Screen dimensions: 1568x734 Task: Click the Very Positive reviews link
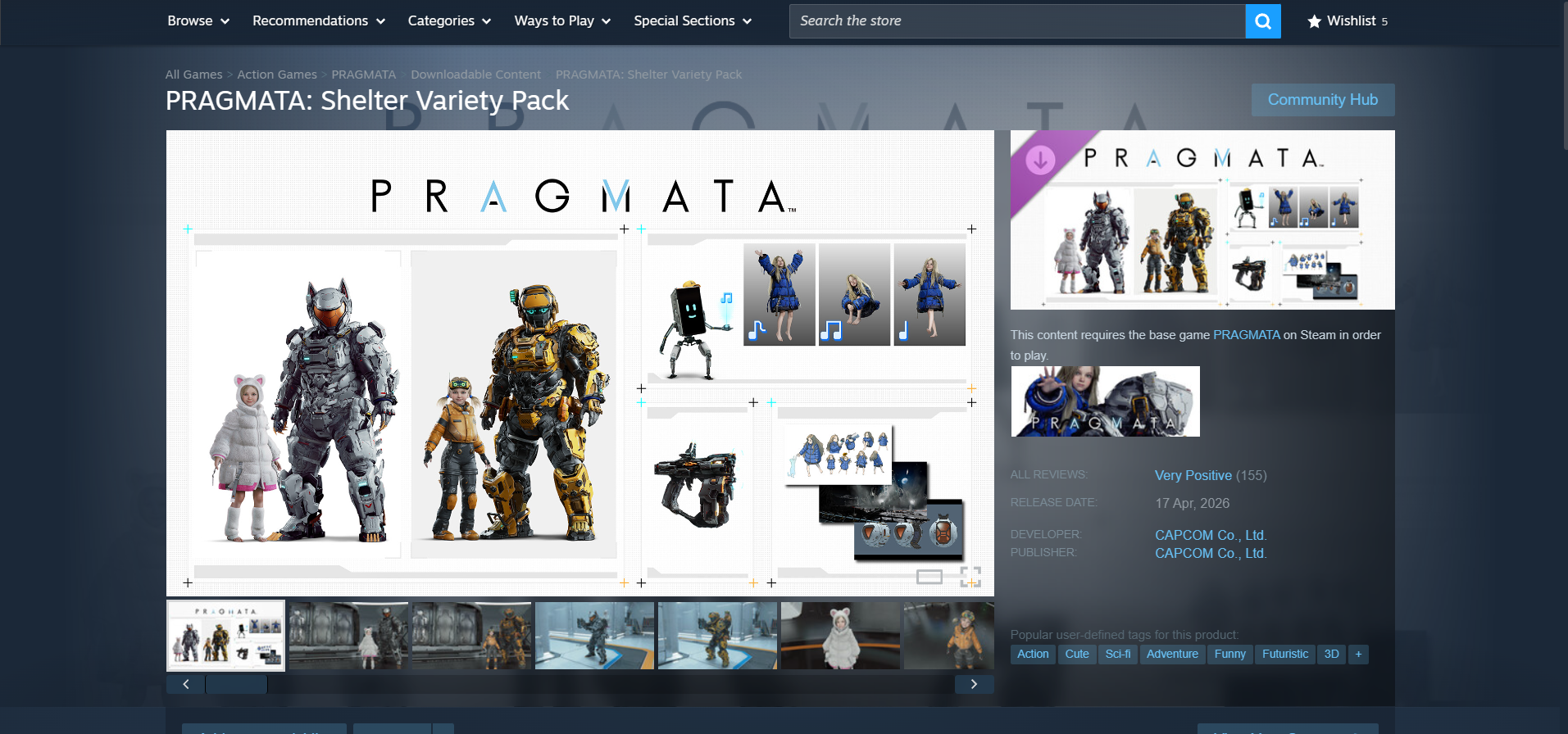1193,475
